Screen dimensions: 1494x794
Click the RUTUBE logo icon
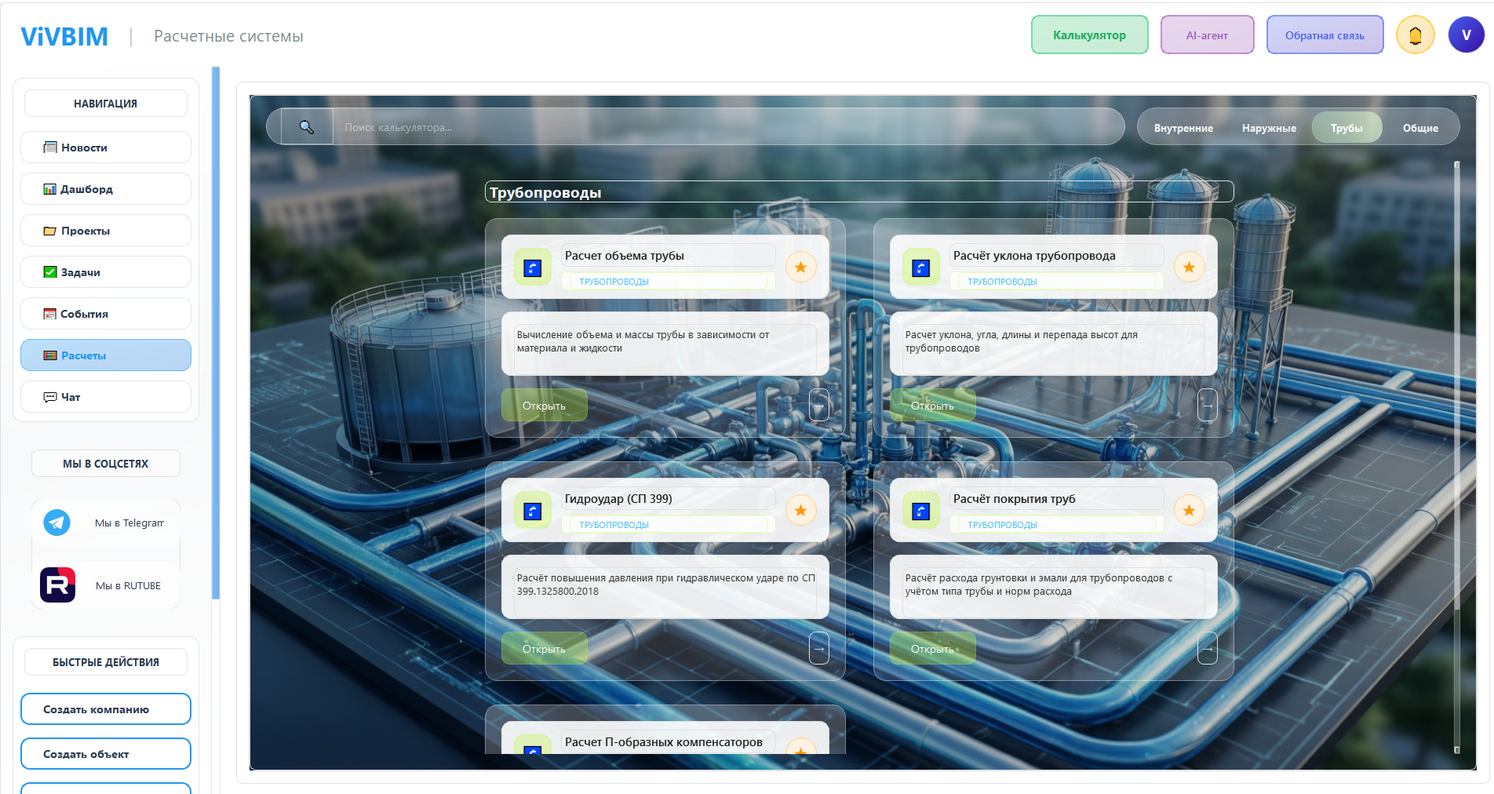click(57, 585)
